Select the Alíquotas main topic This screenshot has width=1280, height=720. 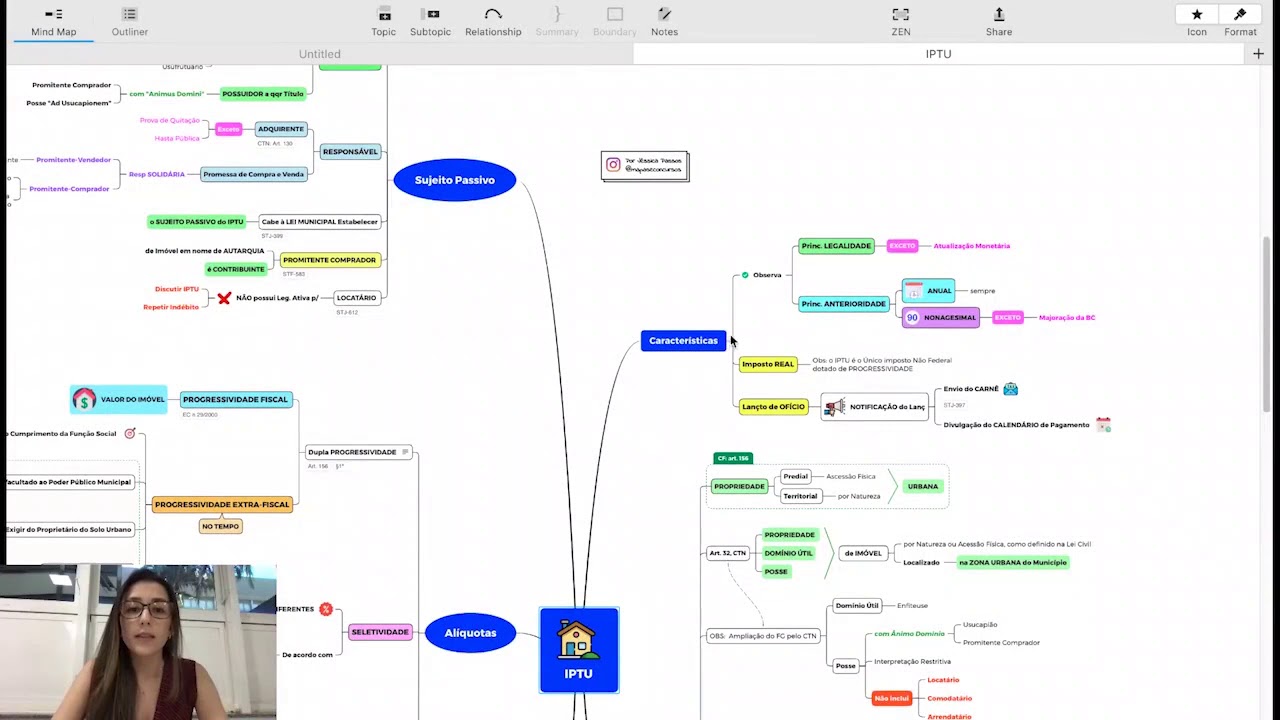coord(470,632)
